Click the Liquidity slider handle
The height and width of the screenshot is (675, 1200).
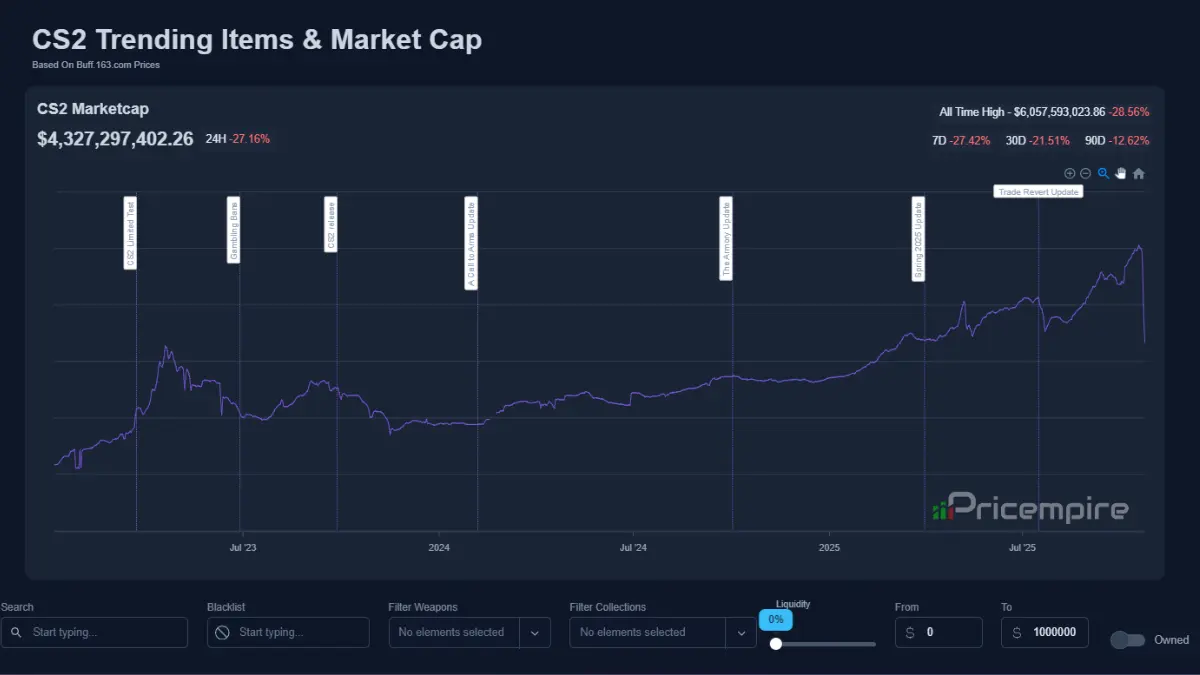[x=776, y=643]
